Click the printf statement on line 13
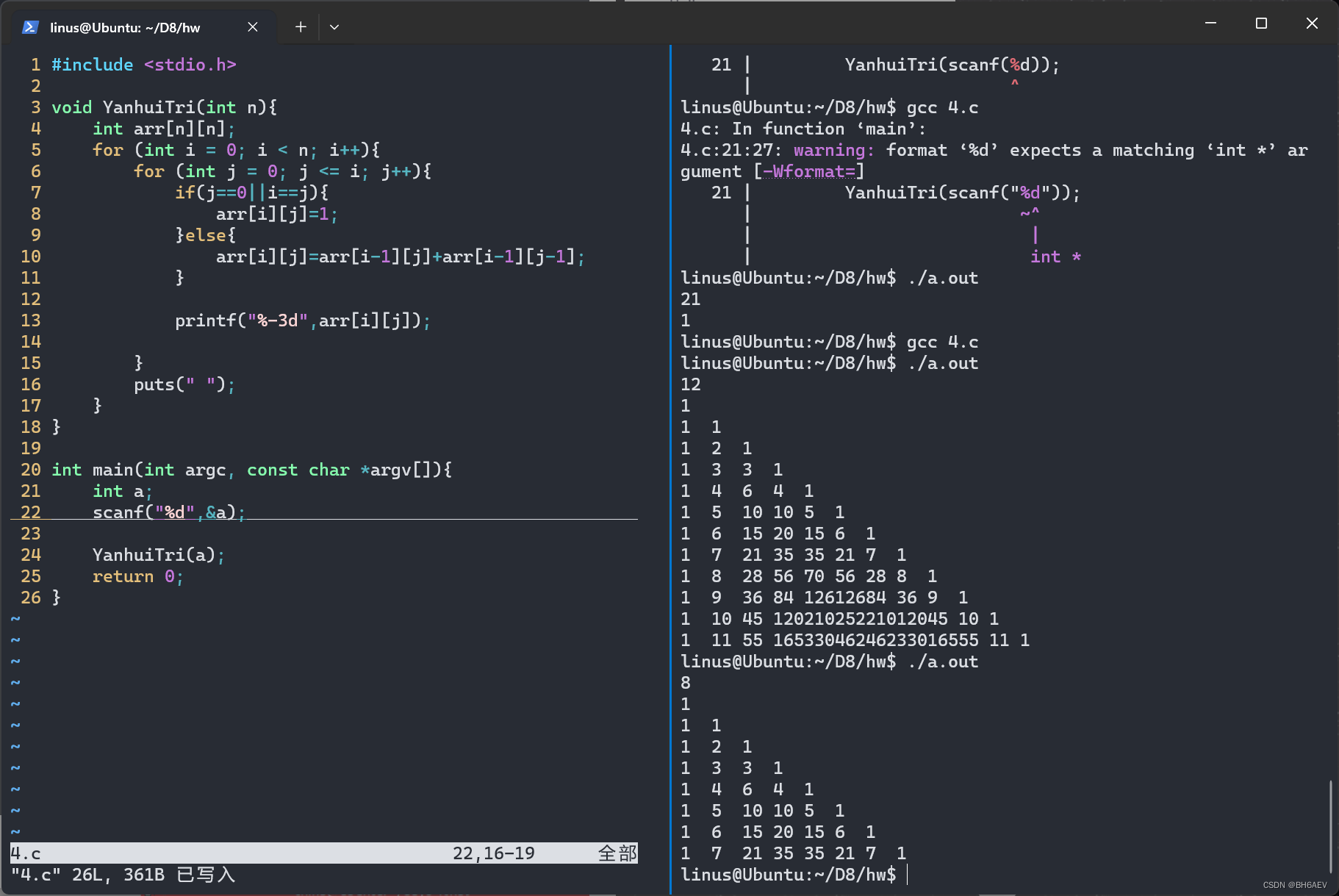1339x896 pixels. [302, 320]
